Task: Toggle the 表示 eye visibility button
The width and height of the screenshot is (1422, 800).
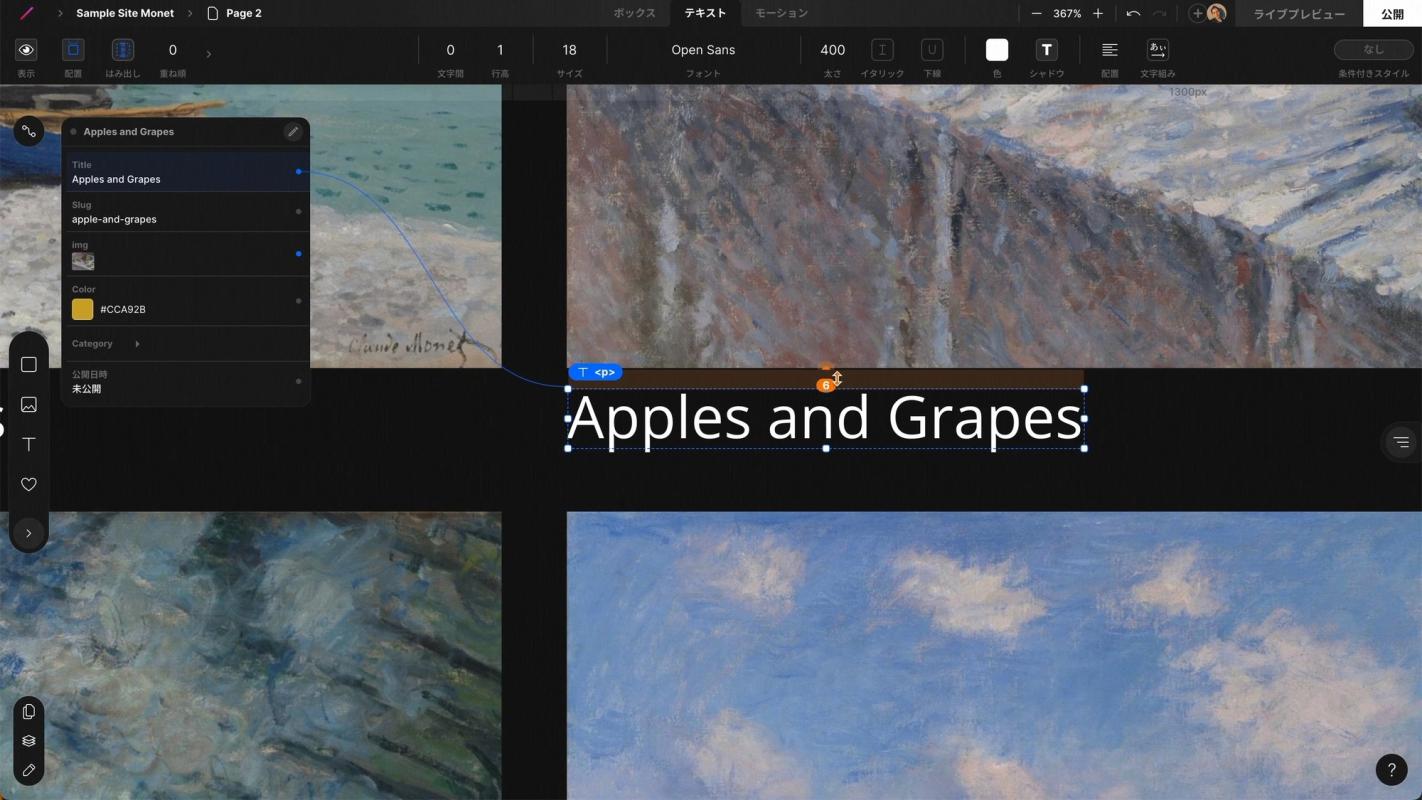Action: tap(26, 50)
